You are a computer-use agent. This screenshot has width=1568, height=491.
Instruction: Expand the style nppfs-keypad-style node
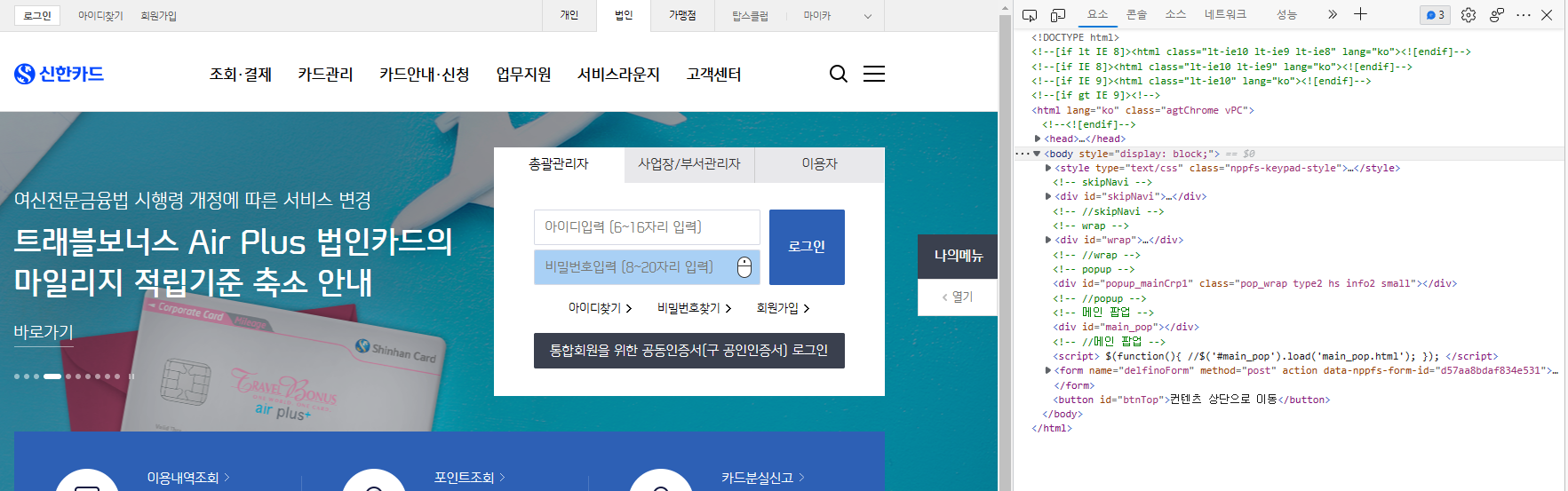tap(1048, 168)
